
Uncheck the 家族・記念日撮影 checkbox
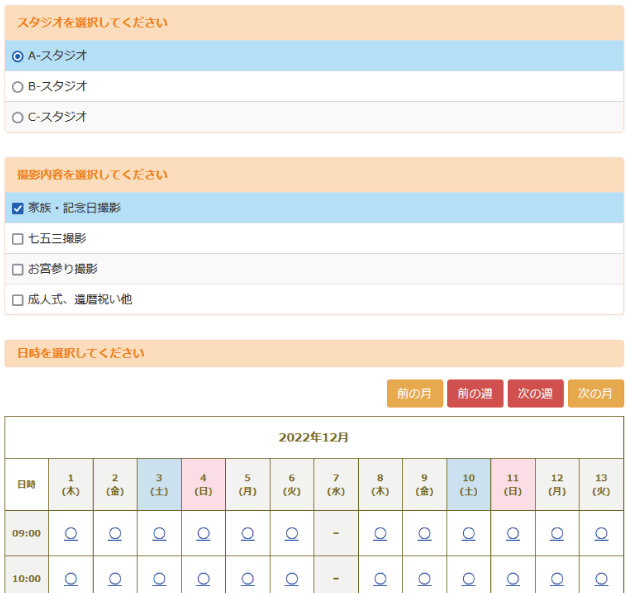click(17, 208)
